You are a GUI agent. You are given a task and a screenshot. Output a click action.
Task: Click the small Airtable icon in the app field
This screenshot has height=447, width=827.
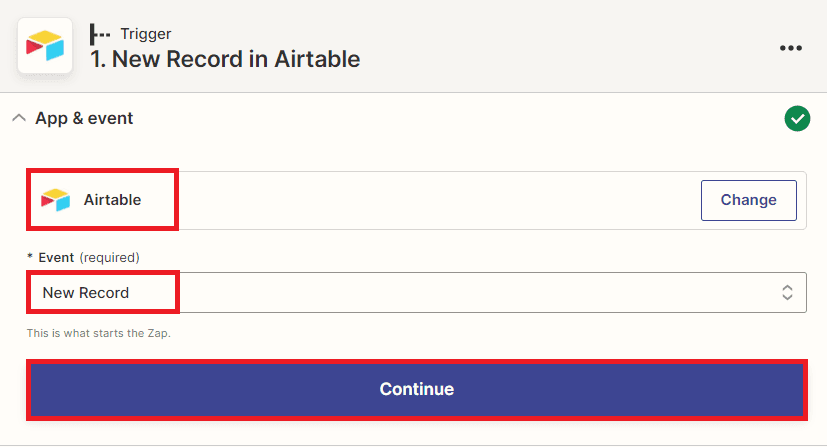[55, 200]
